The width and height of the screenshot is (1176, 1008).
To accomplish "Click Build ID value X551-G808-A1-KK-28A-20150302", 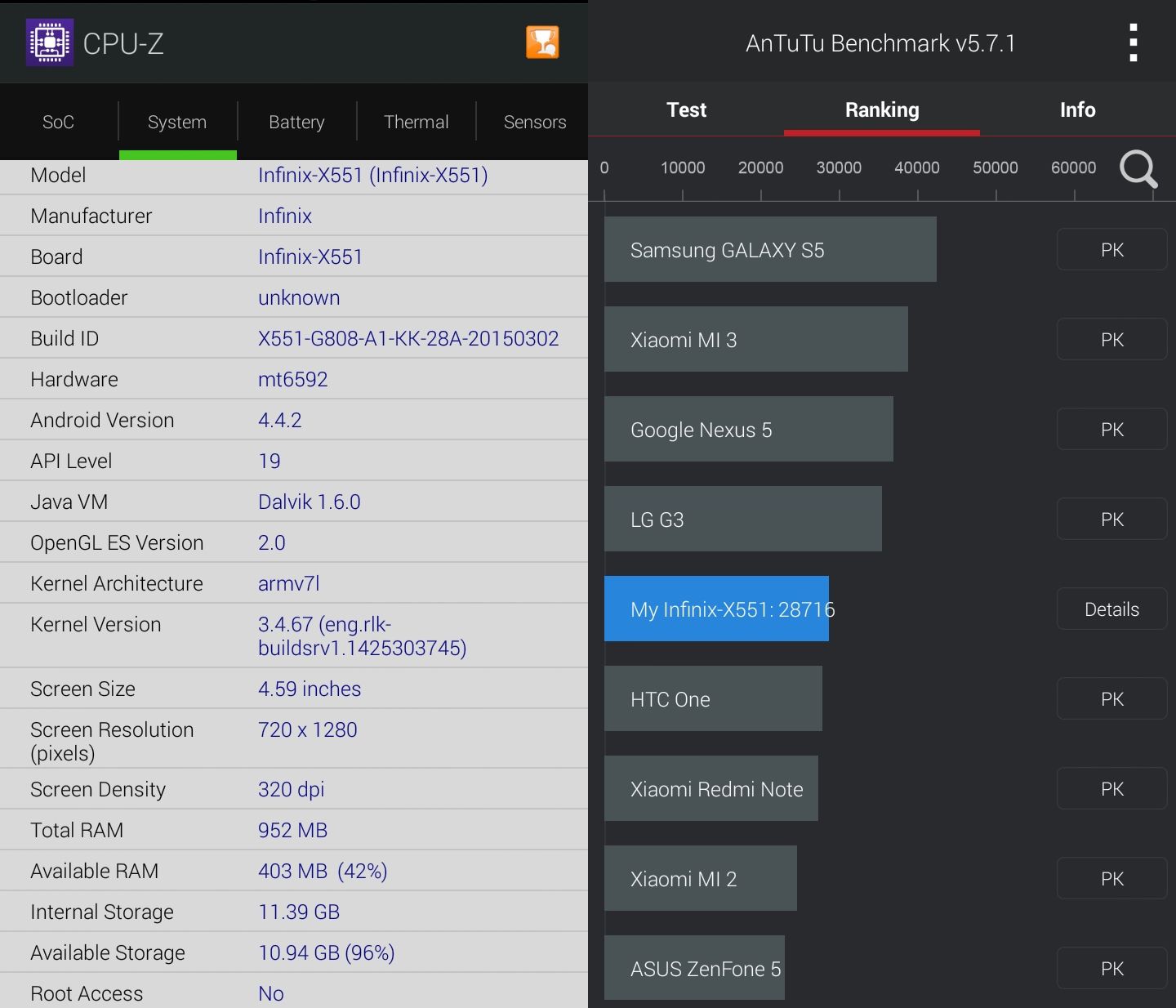I will pos(408,338).
